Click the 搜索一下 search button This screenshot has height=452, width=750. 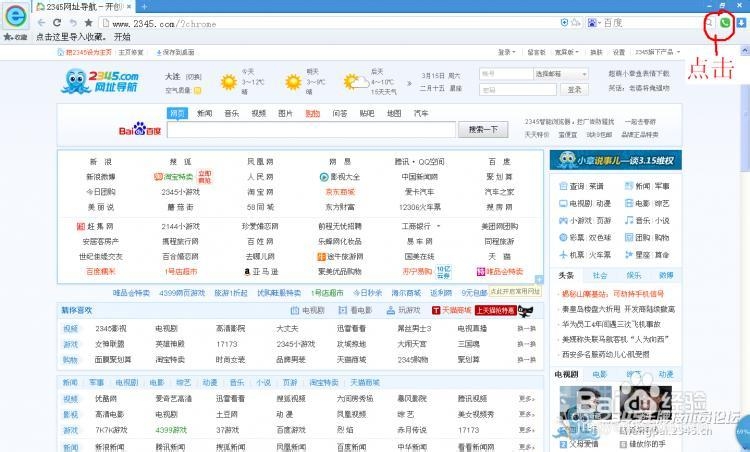click(x=483, y=129)
